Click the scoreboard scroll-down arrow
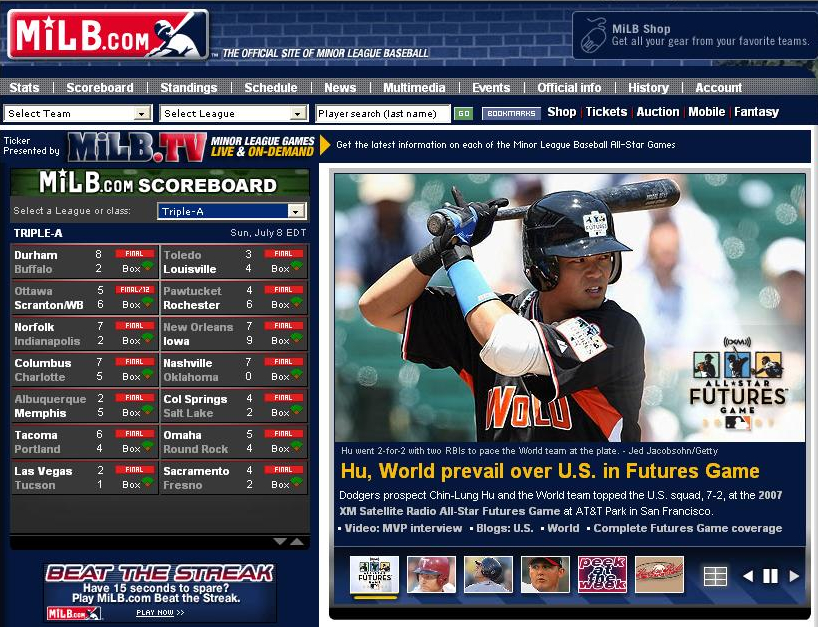The width and height of the screenshot is (818, 627). 280,541
